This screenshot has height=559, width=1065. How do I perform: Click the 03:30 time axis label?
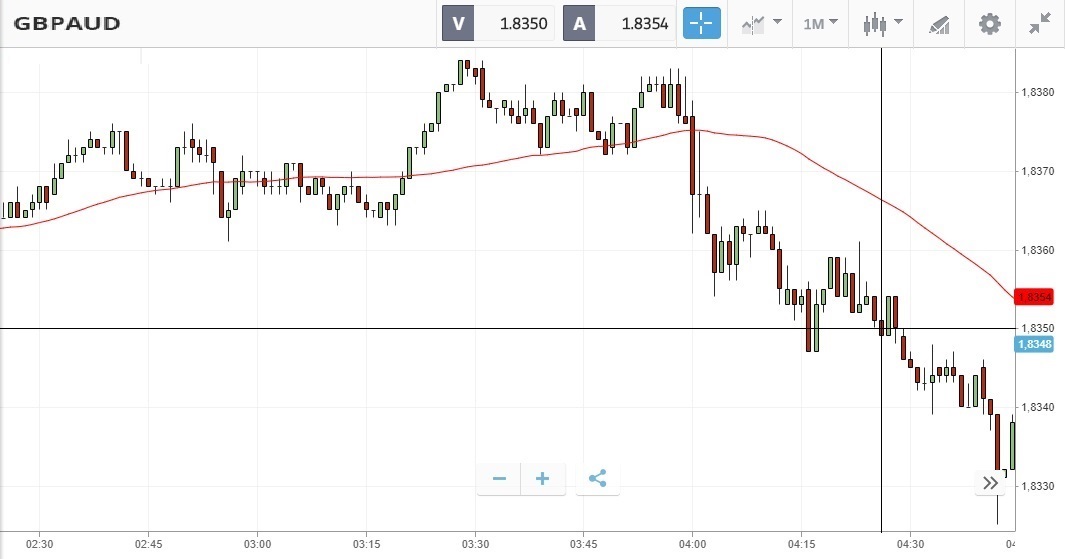475,544
